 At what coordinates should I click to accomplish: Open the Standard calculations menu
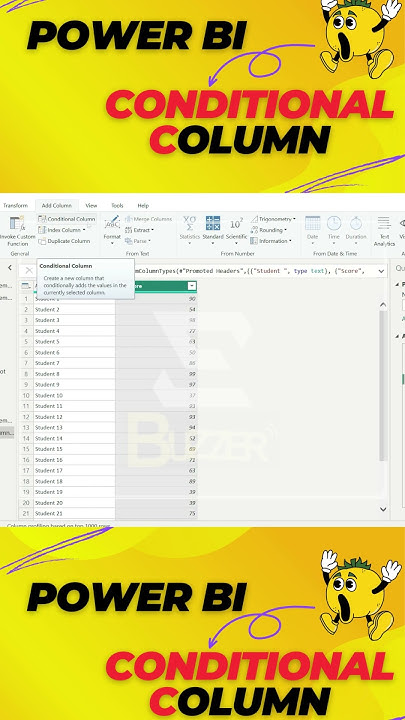(213, 229)
